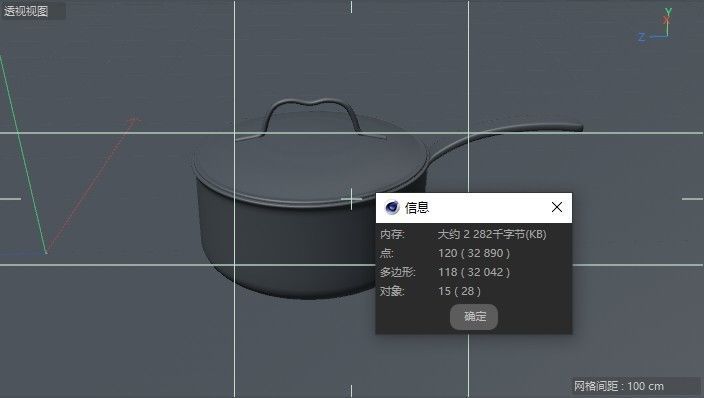Click the 确定 button in the info dialog
This screenshot has width=704, height=398.
point(474,317)
